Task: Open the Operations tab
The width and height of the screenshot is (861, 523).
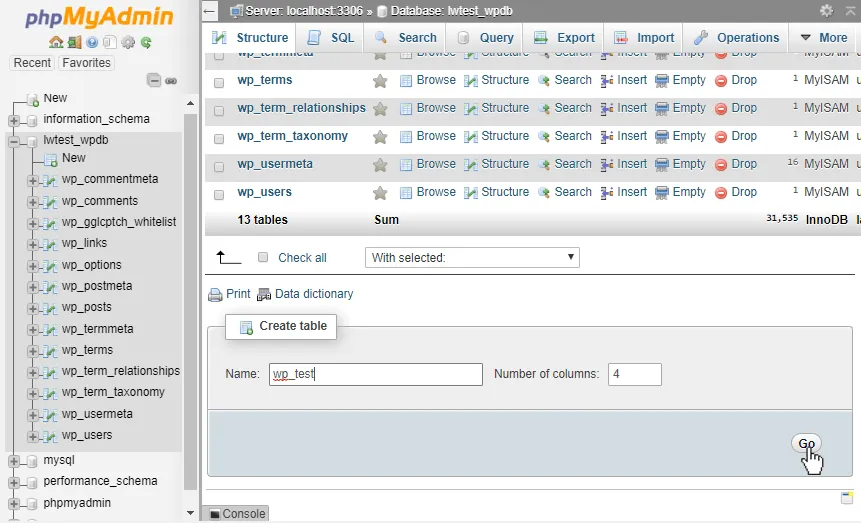Action: [x=736, y=37]
